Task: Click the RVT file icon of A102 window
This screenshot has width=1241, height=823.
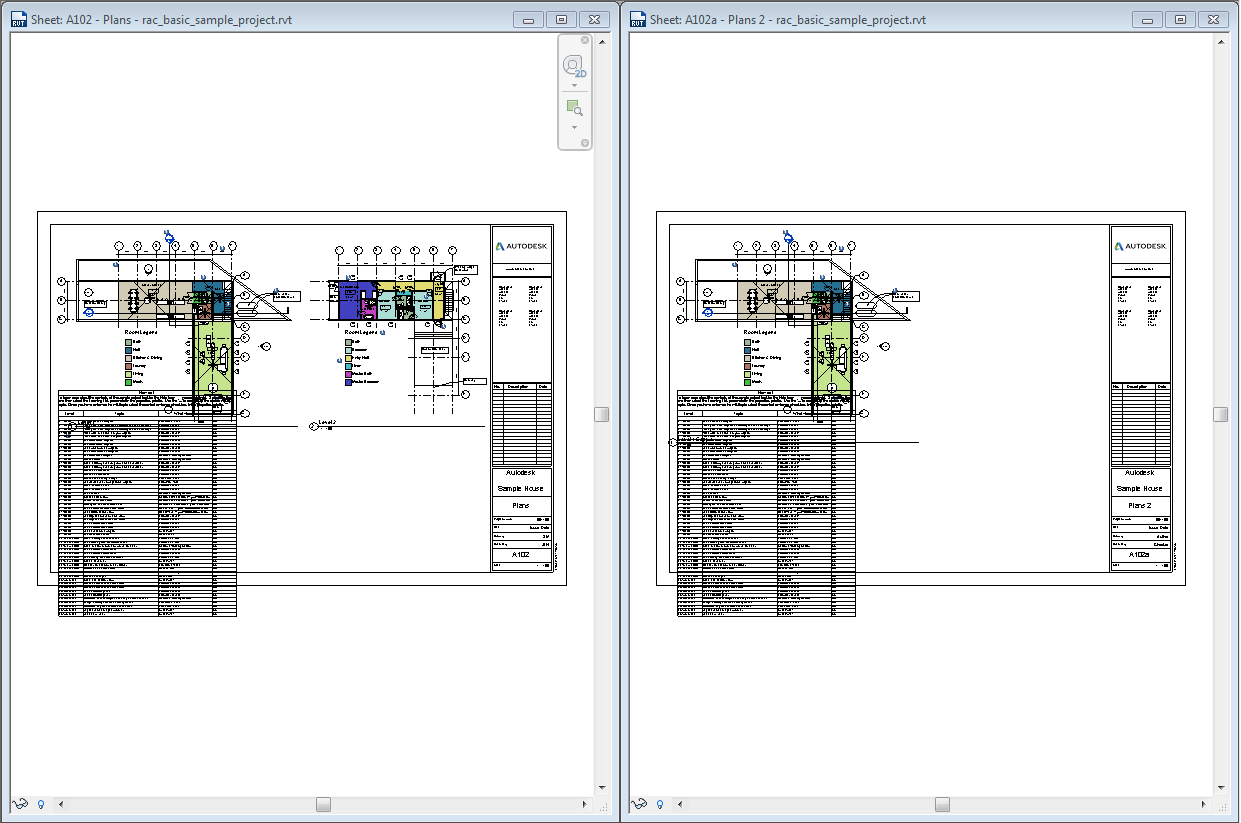Action: click(x=18, y=19)
